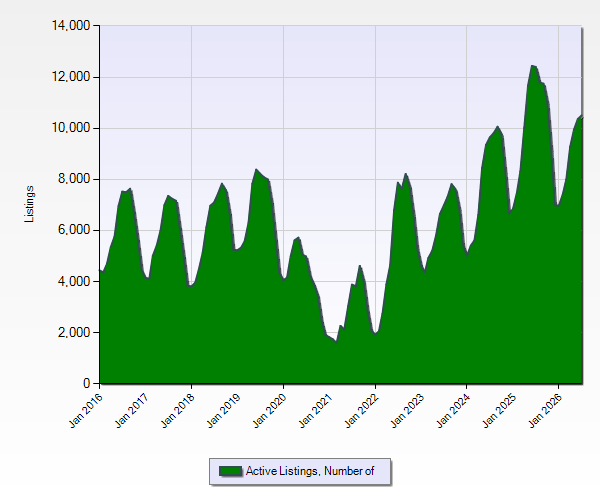The image size is (600, 500).
Task: Click the 14,000 y-axis value
Action: (71, 26)
